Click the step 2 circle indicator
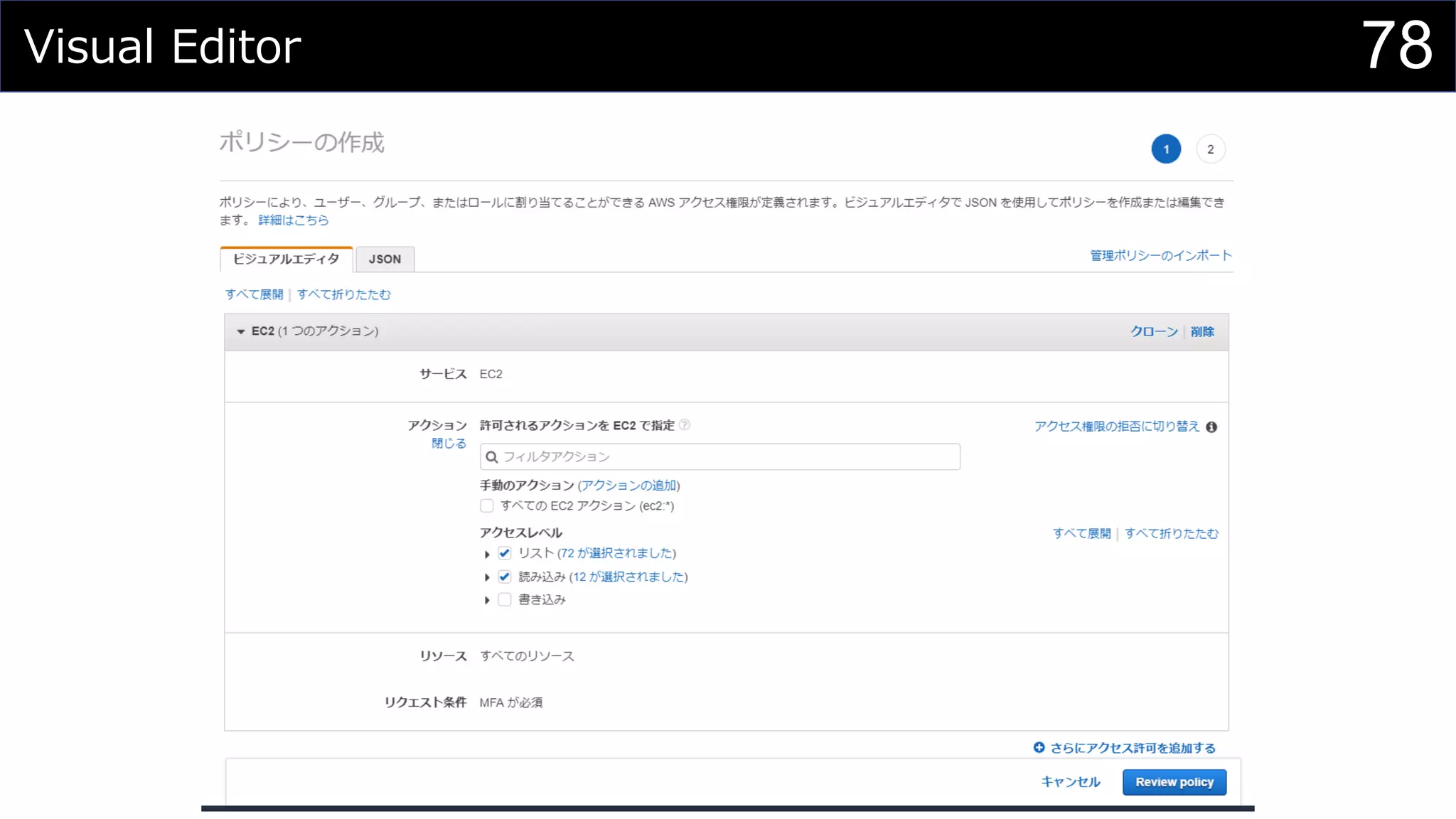Screen dimensions: 1456x819 (x=1210, y=149)
